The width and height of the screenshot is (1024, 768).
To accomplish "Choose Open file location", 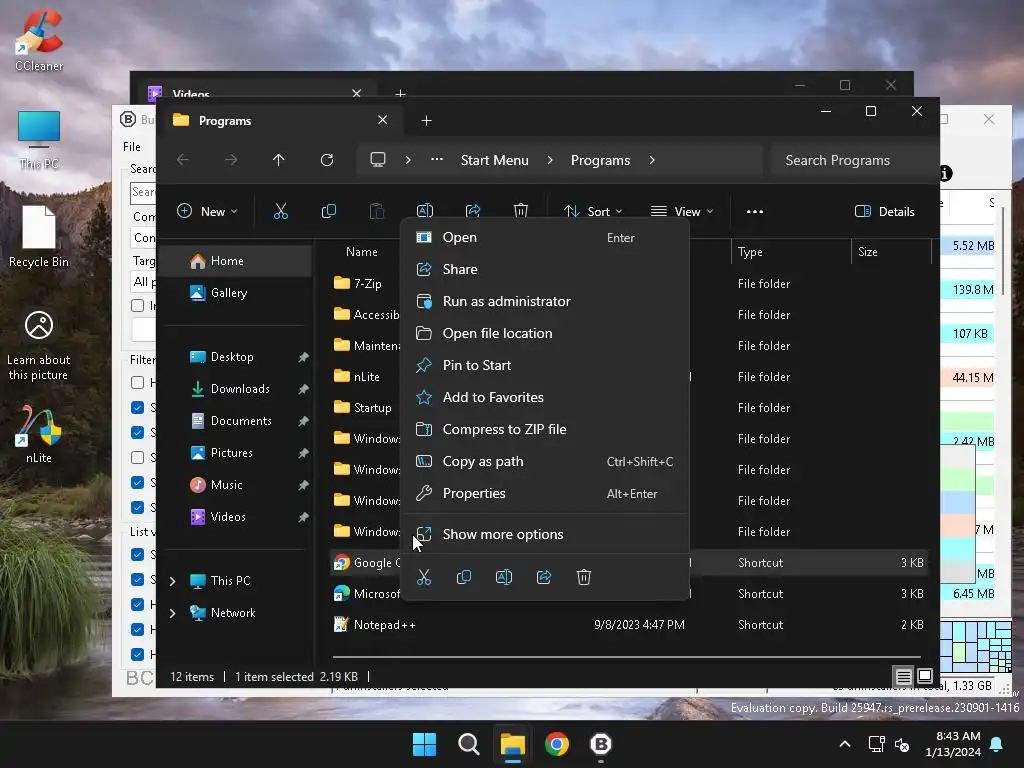I will [545, 334].
